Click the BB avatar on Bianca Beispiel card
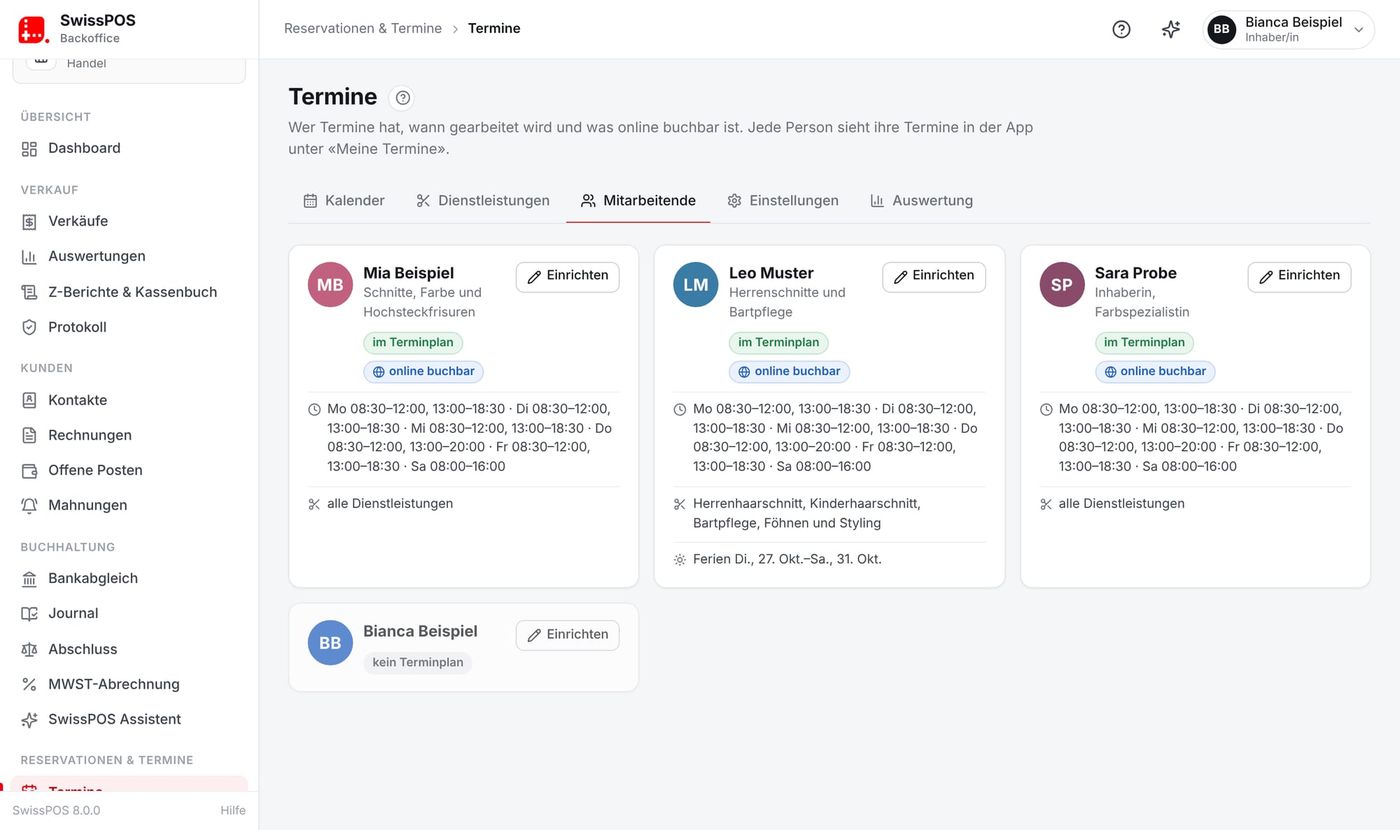The image size is (1400, 830). (330, 643)
